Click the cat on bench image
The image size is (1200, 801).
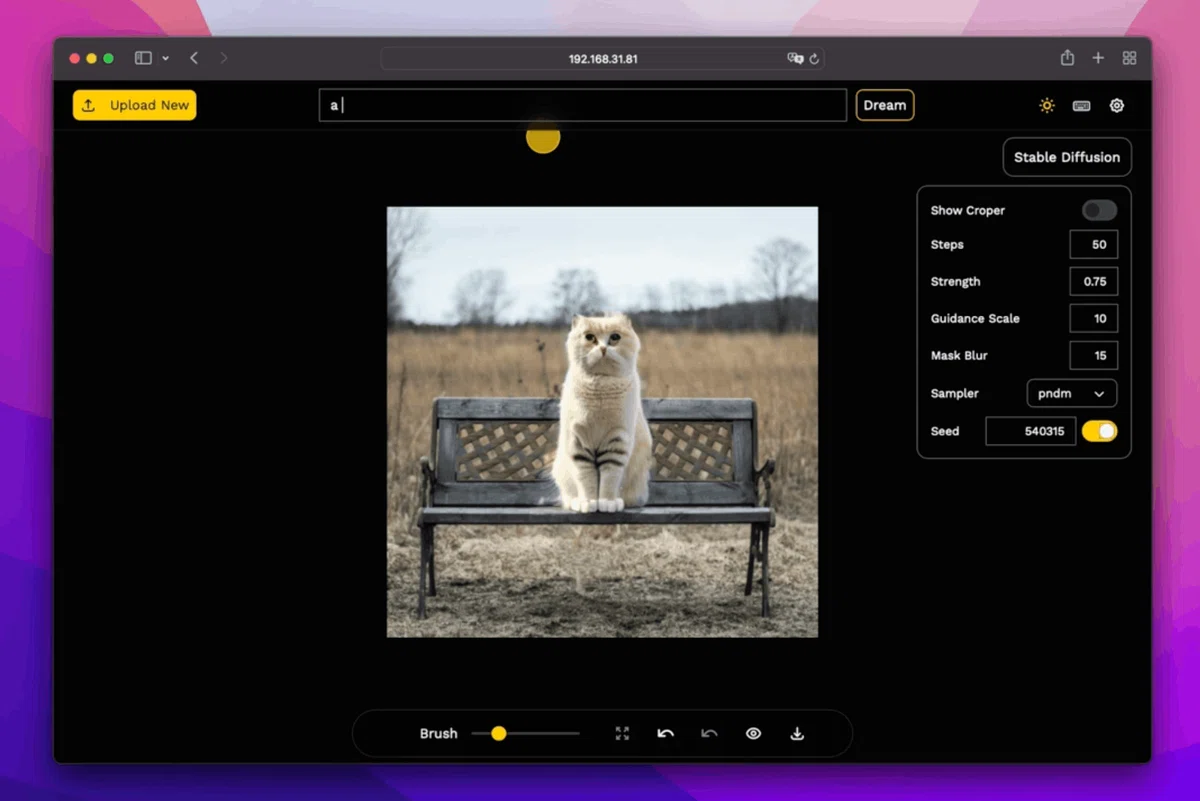(602, 422)
